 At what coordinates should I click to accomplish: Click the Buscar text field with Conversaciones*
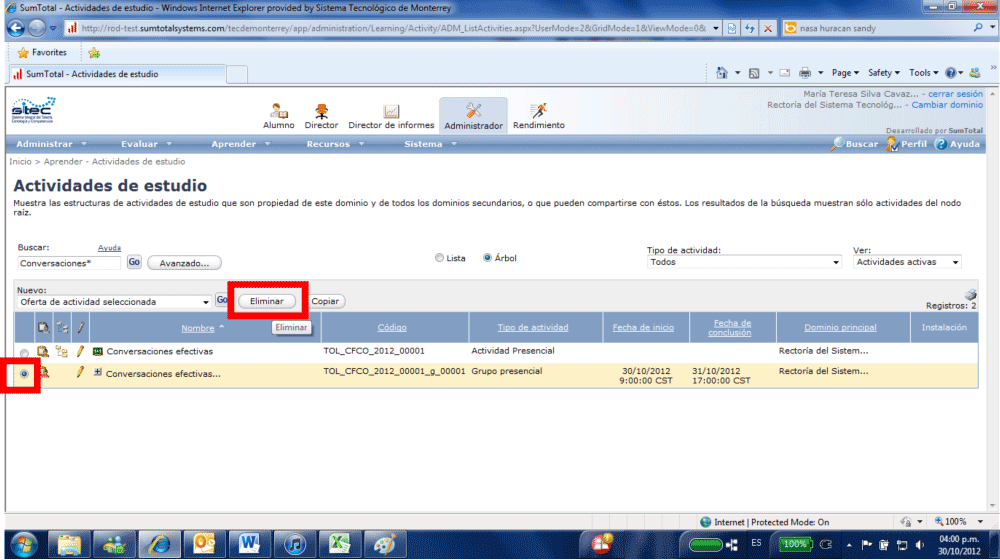tap(69, 263)
